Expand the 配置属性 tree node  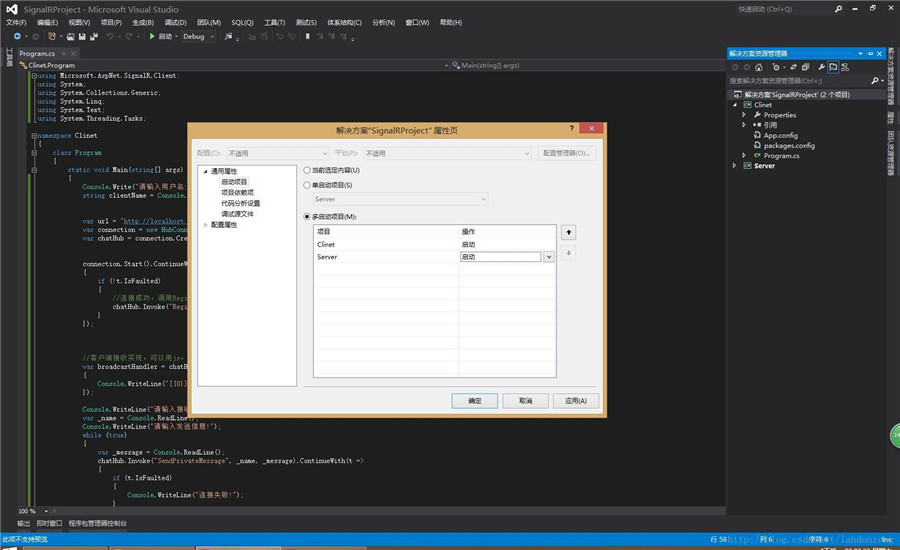206,225
